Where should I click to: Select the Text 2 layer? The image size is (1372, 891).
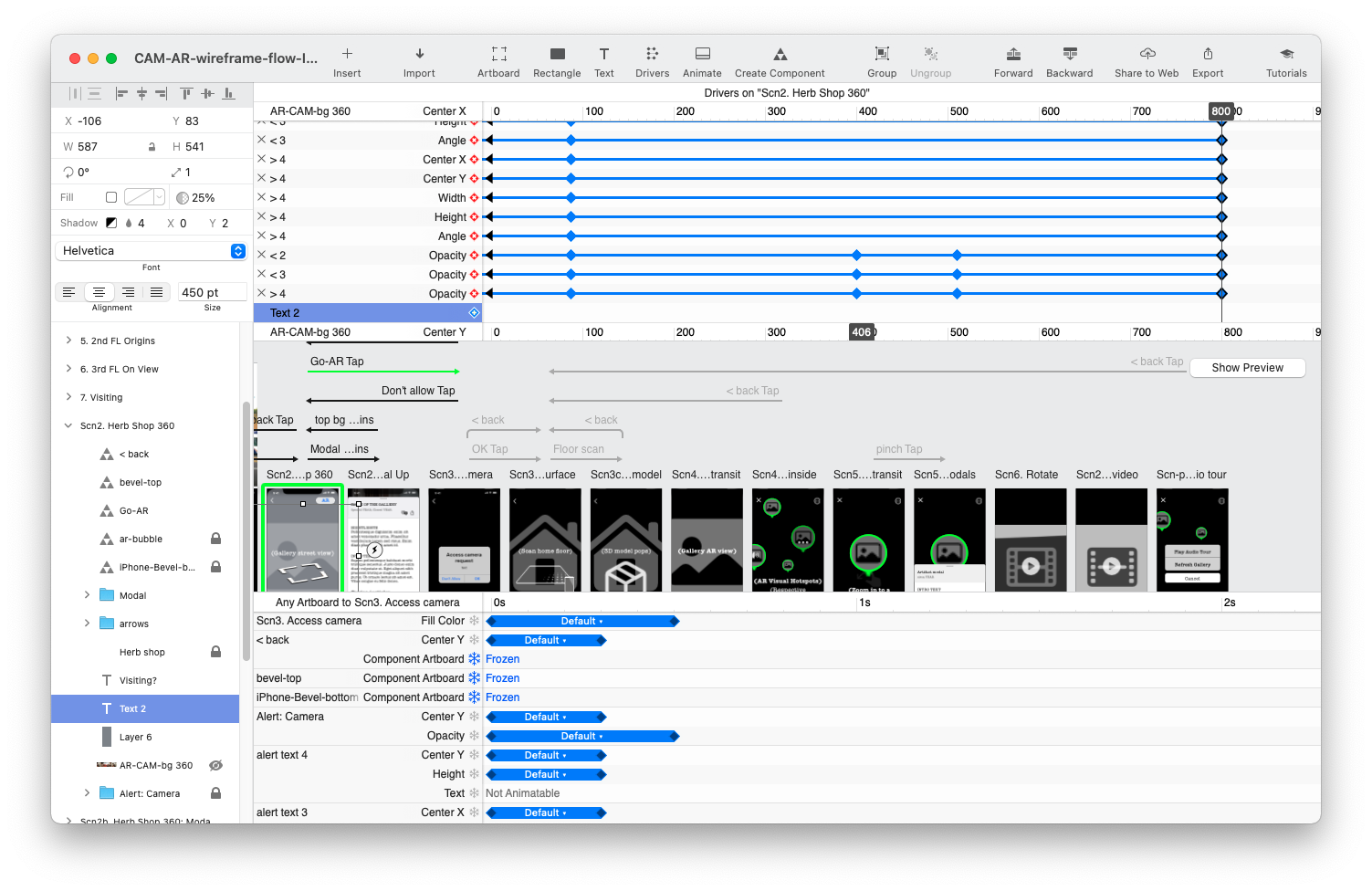click(132, 708)
